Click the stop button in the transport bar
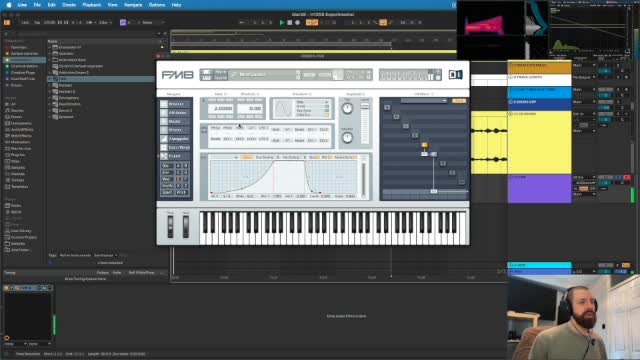 pos(289,22)
